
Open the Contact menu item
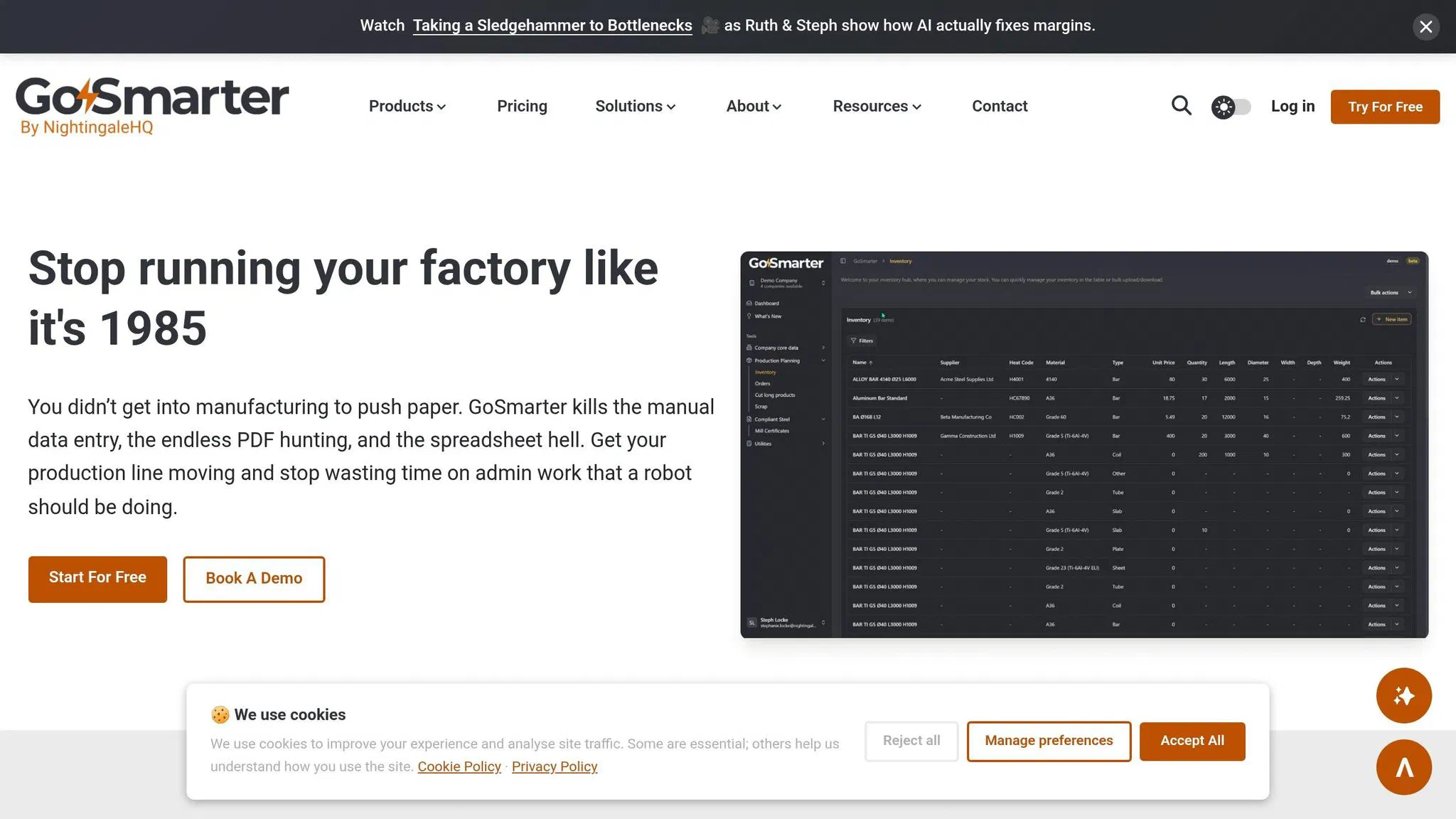[999, 106]
